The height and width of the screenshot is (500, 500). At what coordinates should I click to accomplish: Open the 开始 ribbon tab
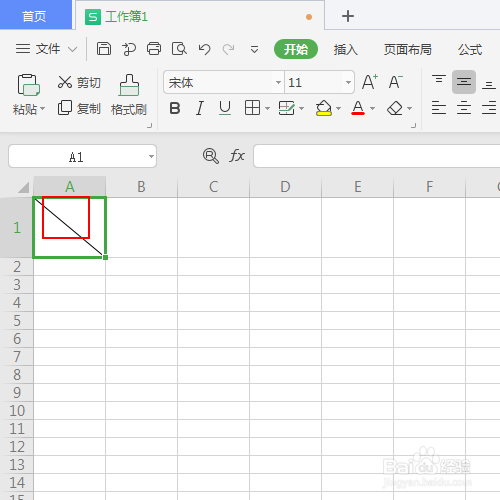pos(296,49)
